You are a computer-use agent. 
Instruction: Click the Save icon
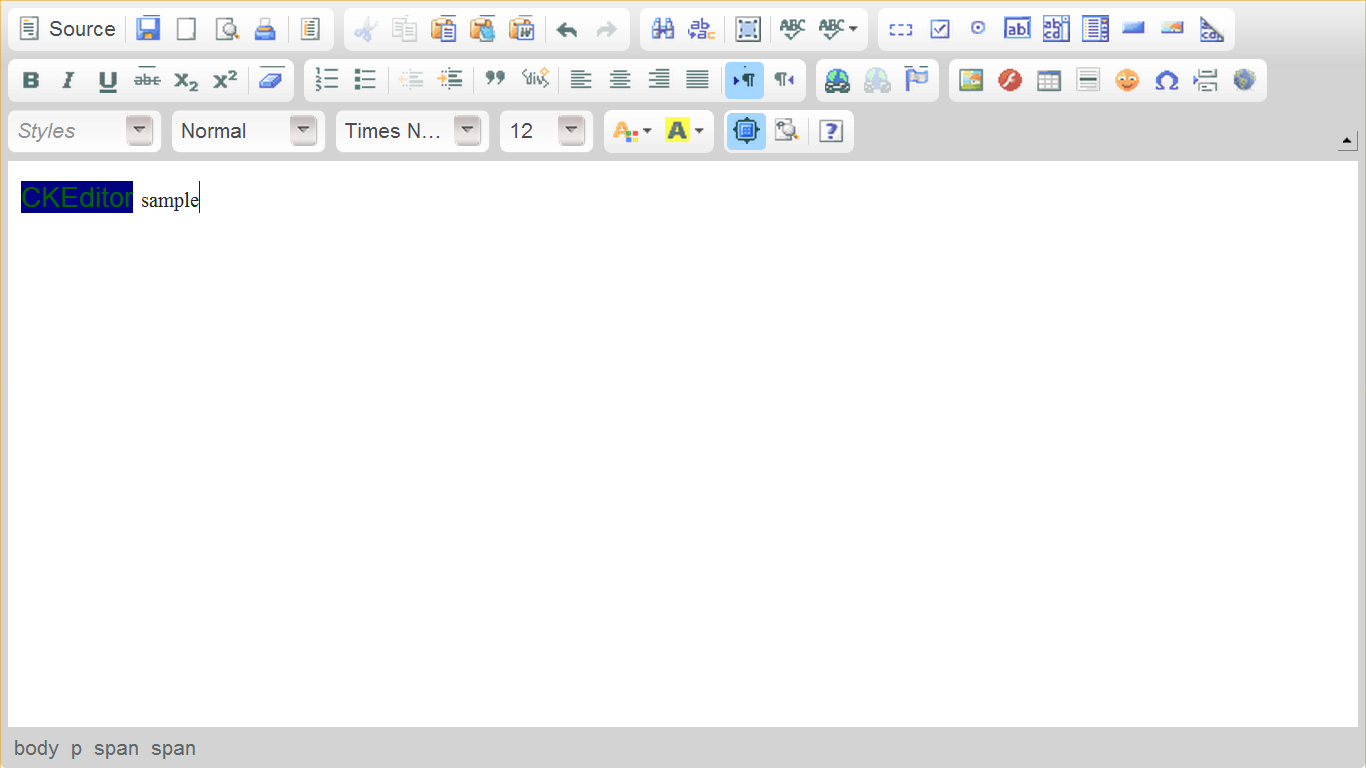[x=148, y=29]
